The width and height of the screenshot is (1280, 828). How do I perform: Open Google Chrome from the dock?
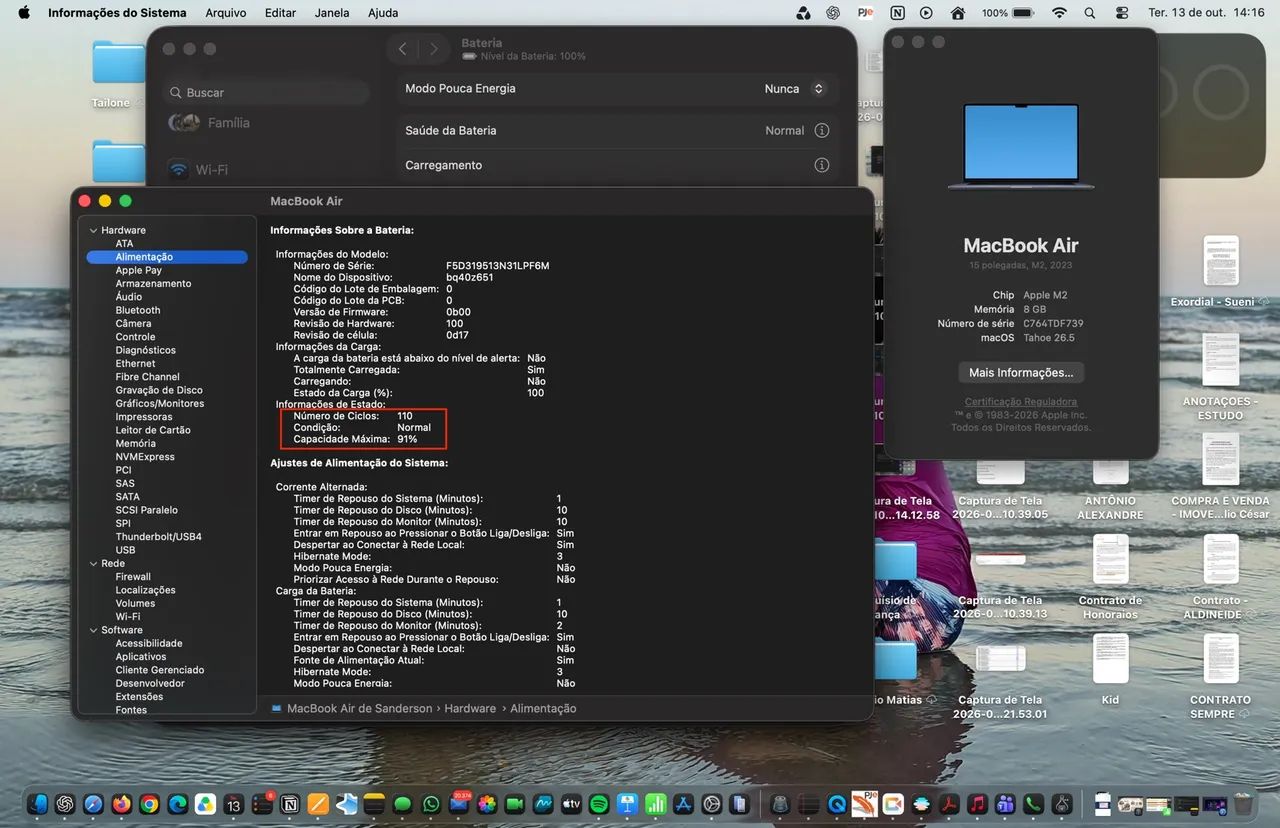tap(150, 803)
